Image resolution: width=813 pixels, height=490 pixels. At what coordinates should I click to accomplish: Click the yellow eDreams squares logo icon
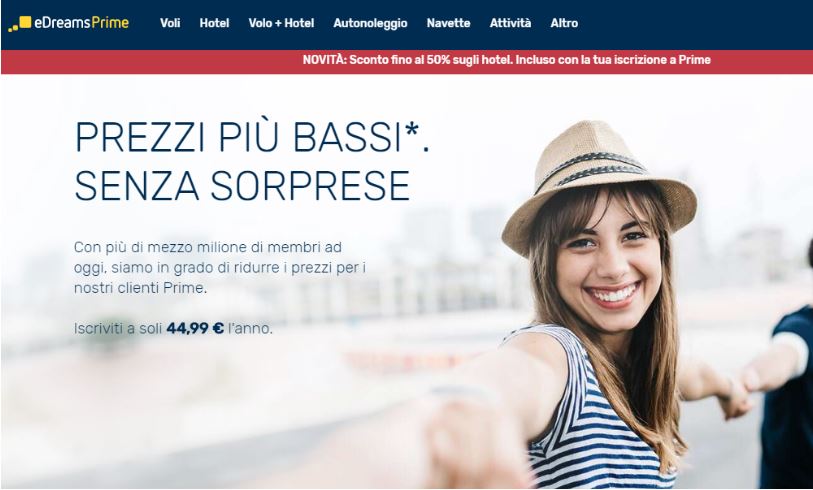pos(20,24)
